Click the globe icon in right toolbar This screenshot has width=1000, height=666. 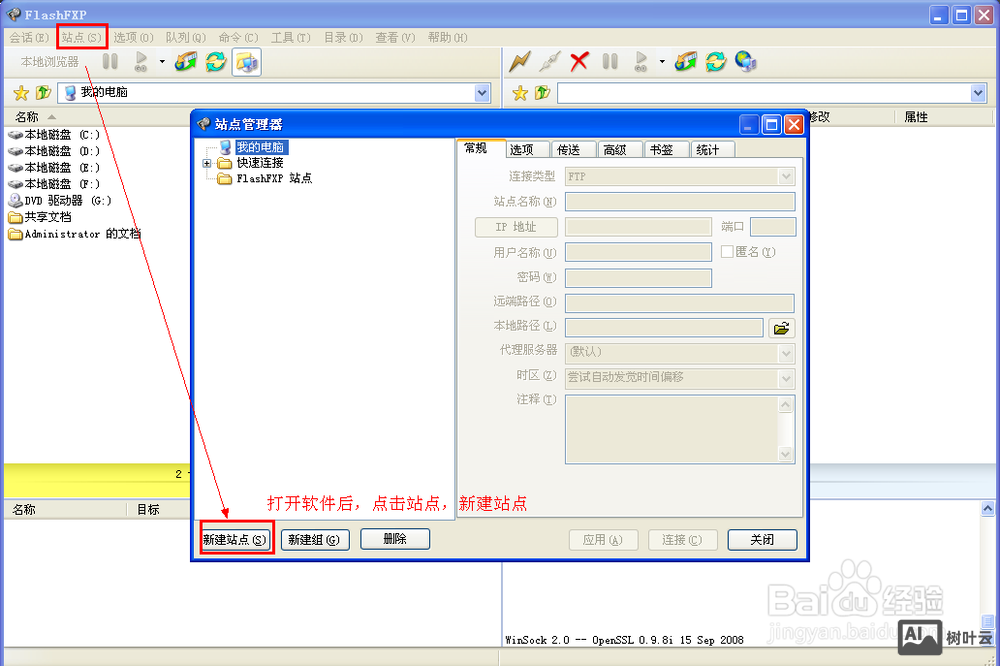[745, 62]
